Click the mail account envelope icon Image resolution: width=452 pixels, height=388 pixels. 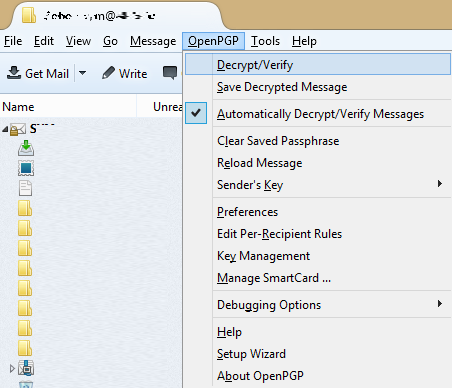(18, 129)
